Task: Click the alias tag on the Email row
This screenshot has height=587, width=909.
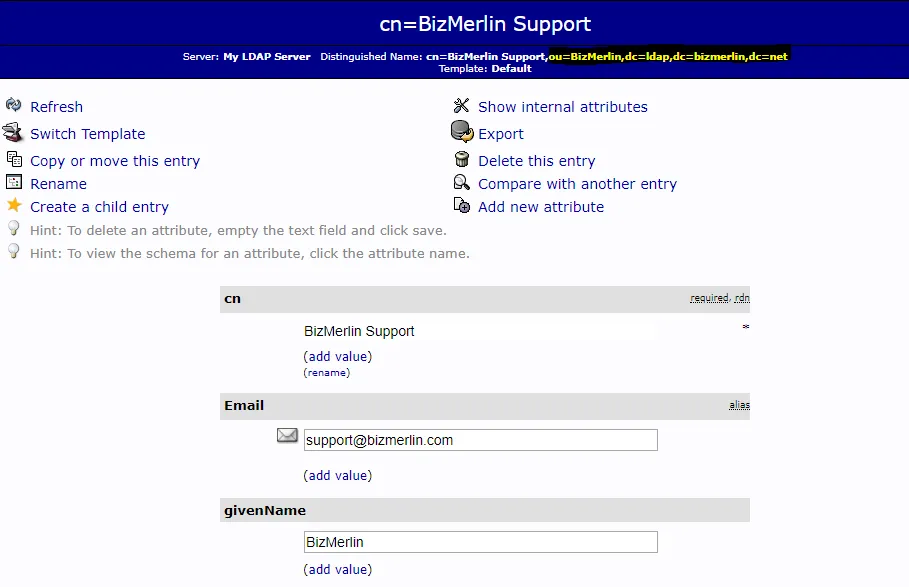Action: point(739,405)
